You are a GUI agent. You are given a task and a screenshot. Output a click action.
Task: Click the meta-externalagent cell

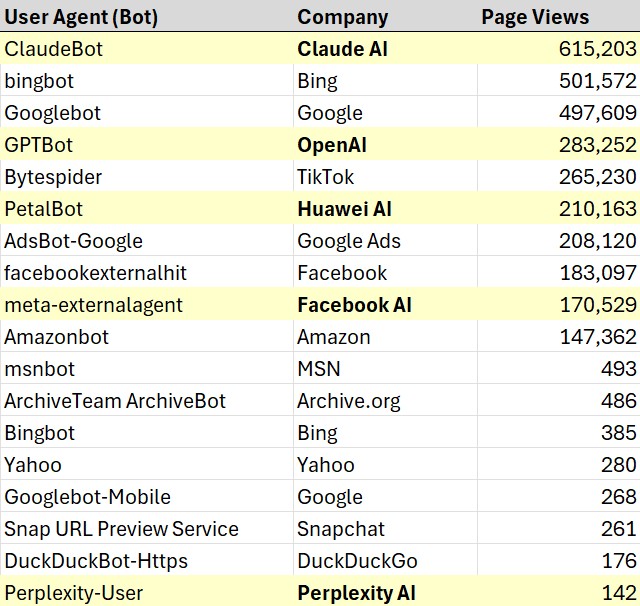[x=94, y=305]
